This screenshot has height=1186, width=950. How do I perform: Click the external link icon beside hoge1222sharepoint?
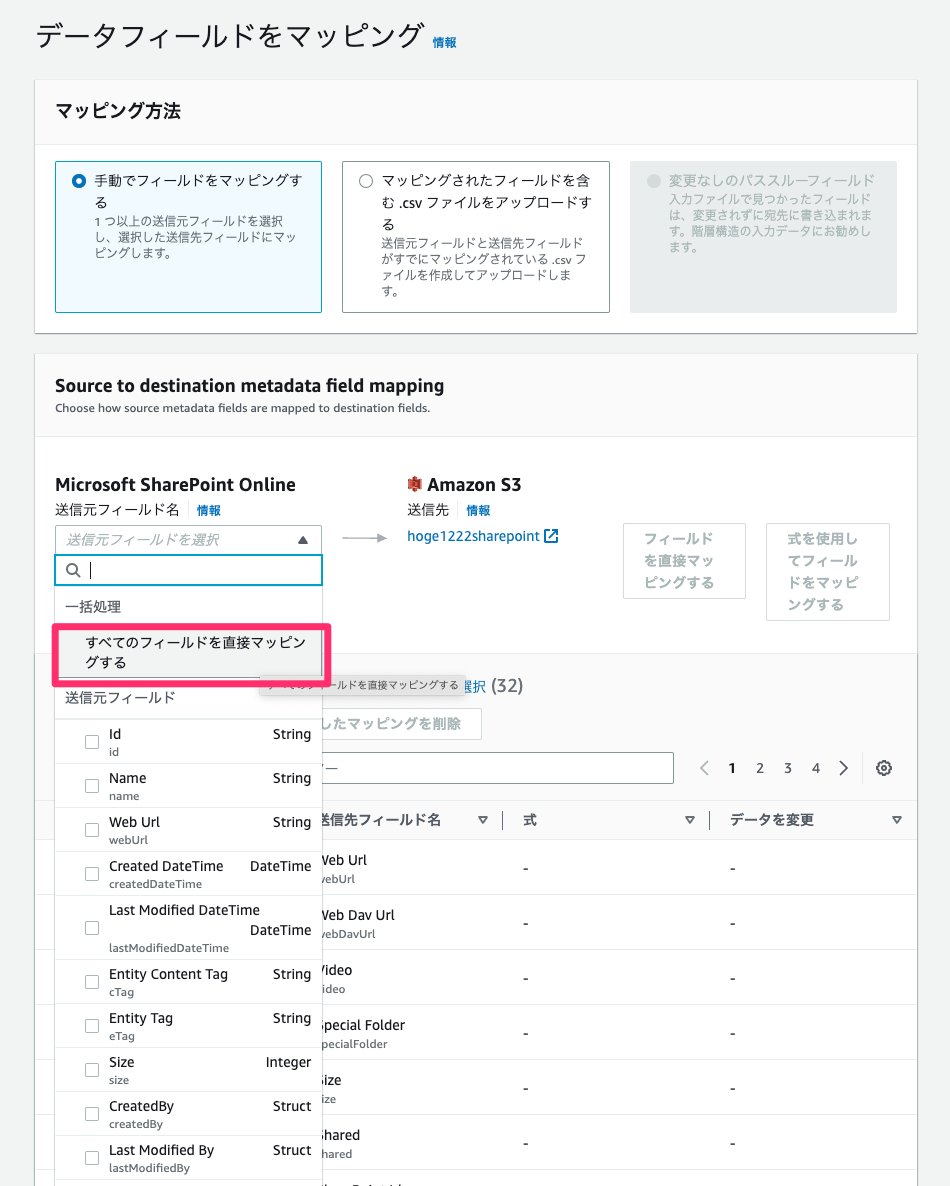[551, 536]
